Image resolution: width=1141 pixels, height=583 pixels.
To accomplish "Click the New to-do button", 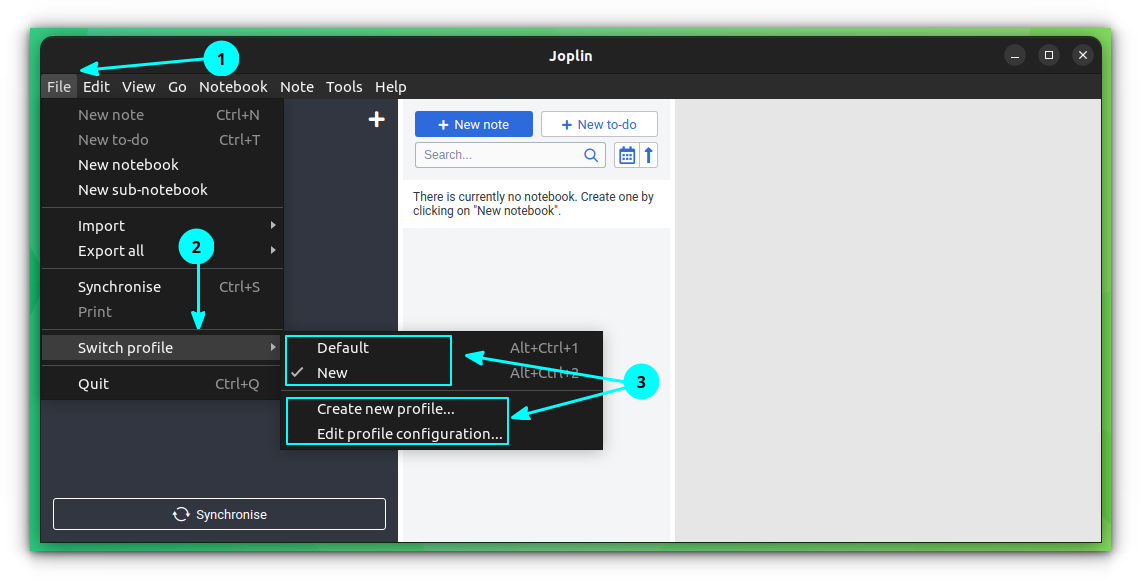I will click(x=599, y=124).
